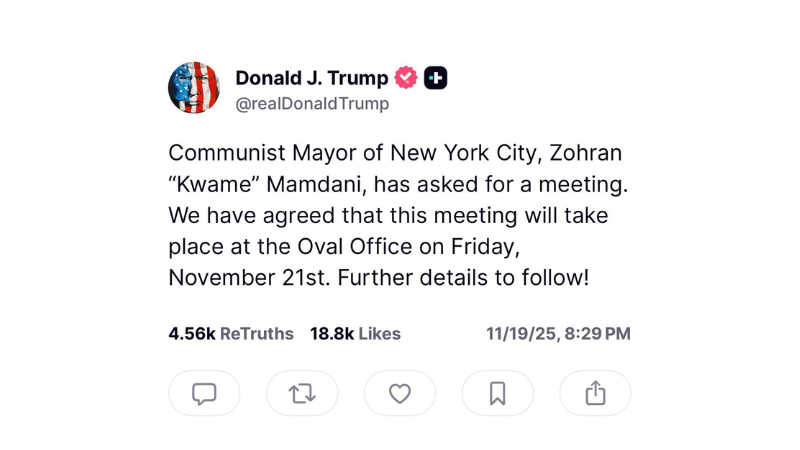Open the Donald J. Trump display name
Viewport: 800px width, 450px height.
point(311,78)
